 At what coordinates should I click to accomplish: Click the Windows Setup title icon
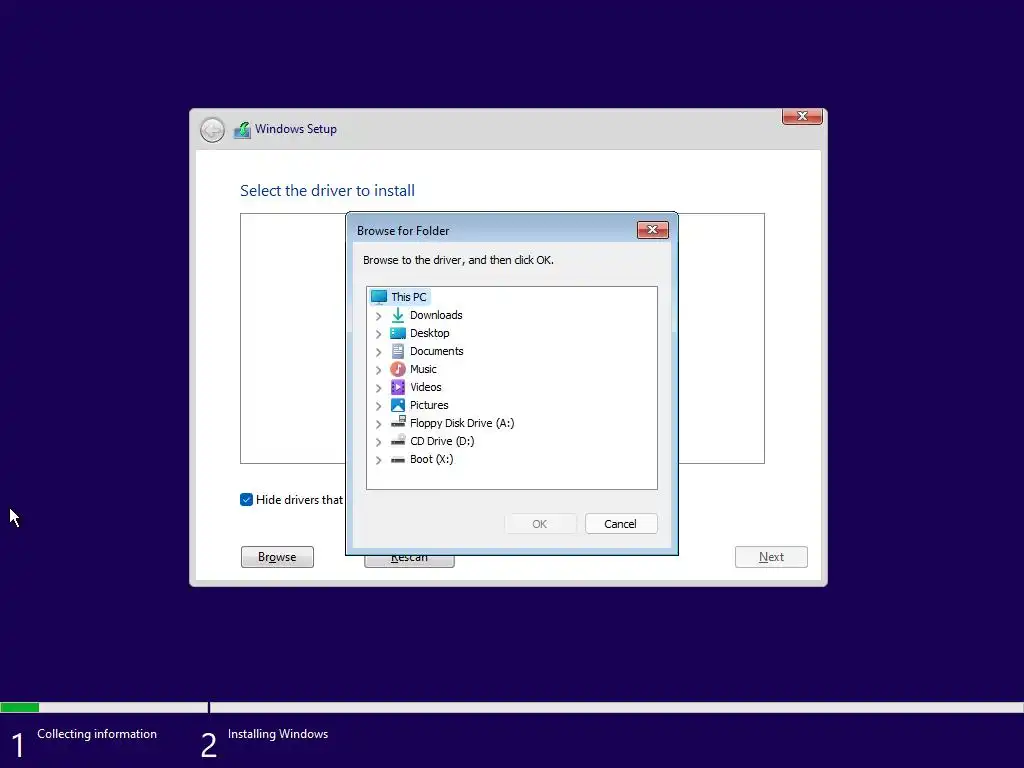pos(242,129)
